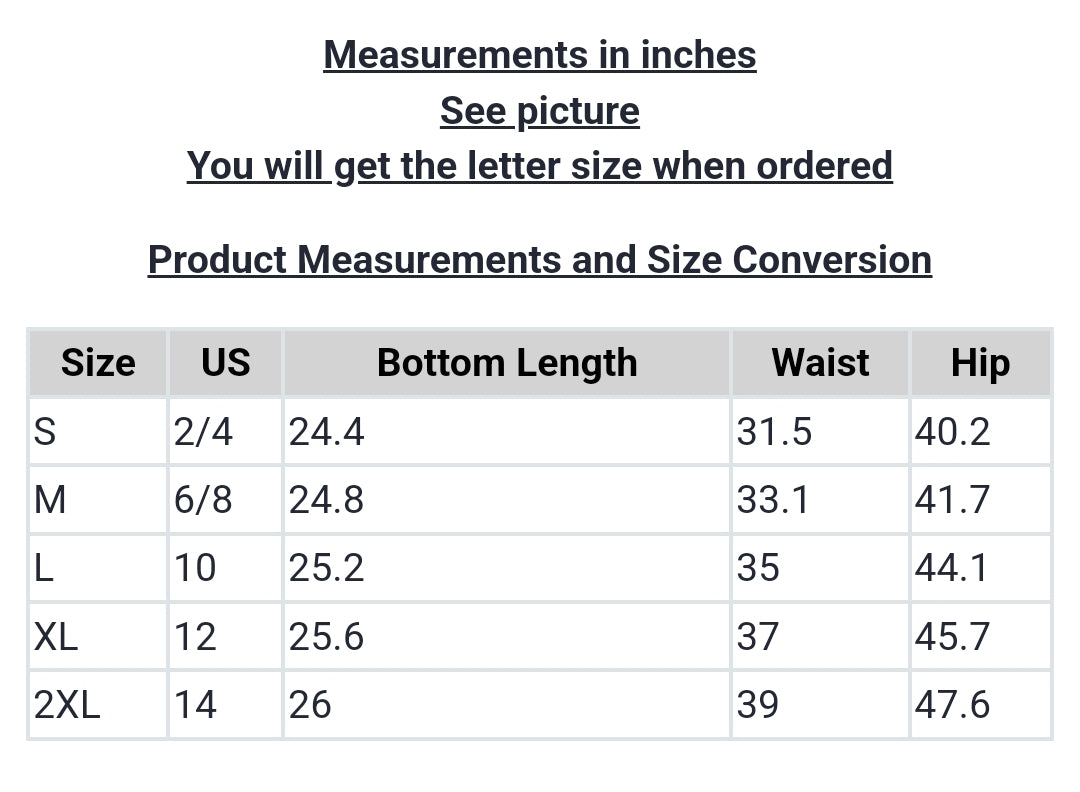This screenshot has width=1080, height=792.
Task: Click the Hip column header
Action: (x=980, y=363)
